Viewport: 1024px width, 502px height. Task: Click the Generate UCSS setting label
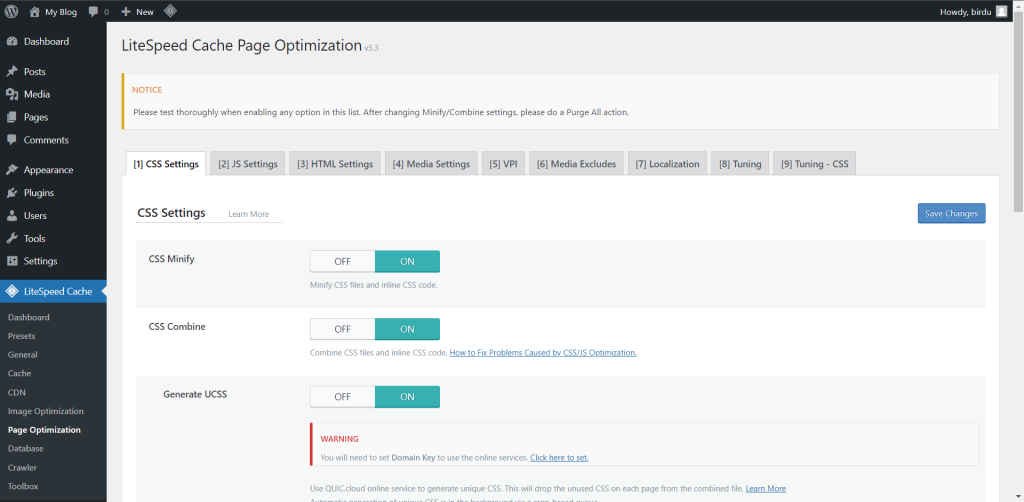195,394
